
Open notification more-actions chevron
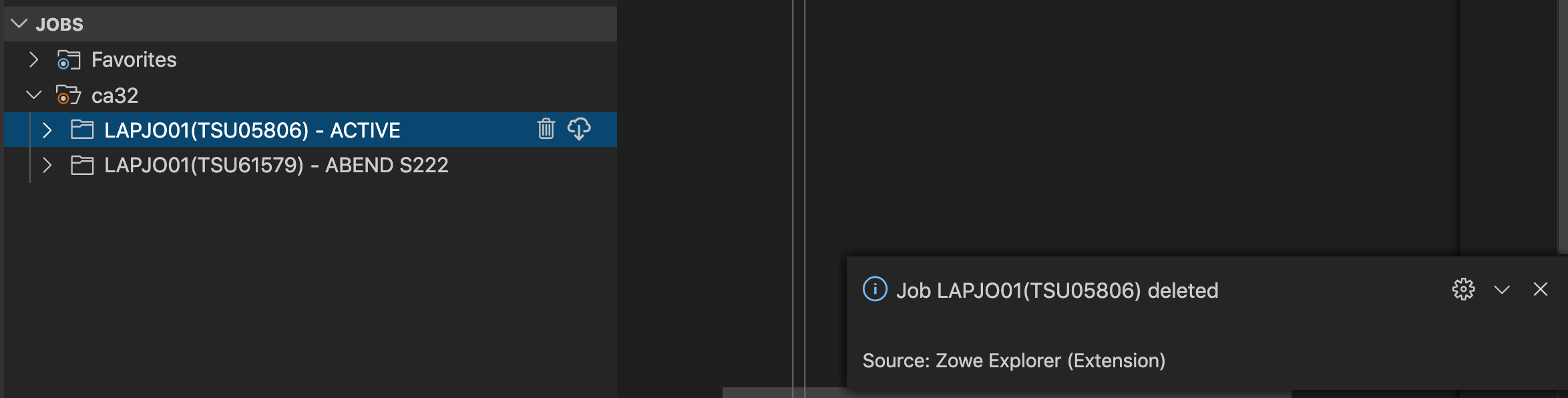click(x=1503, y=290)
